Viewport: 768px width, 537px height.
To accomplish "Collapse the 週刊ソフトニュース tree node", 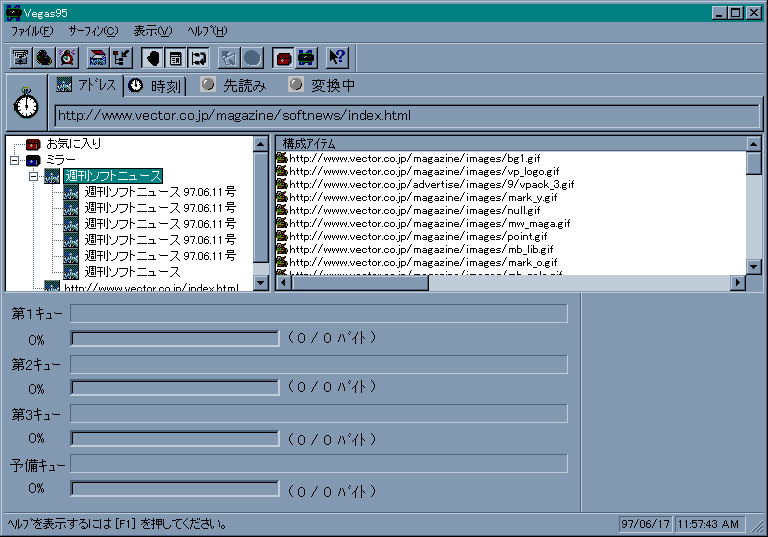I will pyautogui.click(x=33, y=176).
